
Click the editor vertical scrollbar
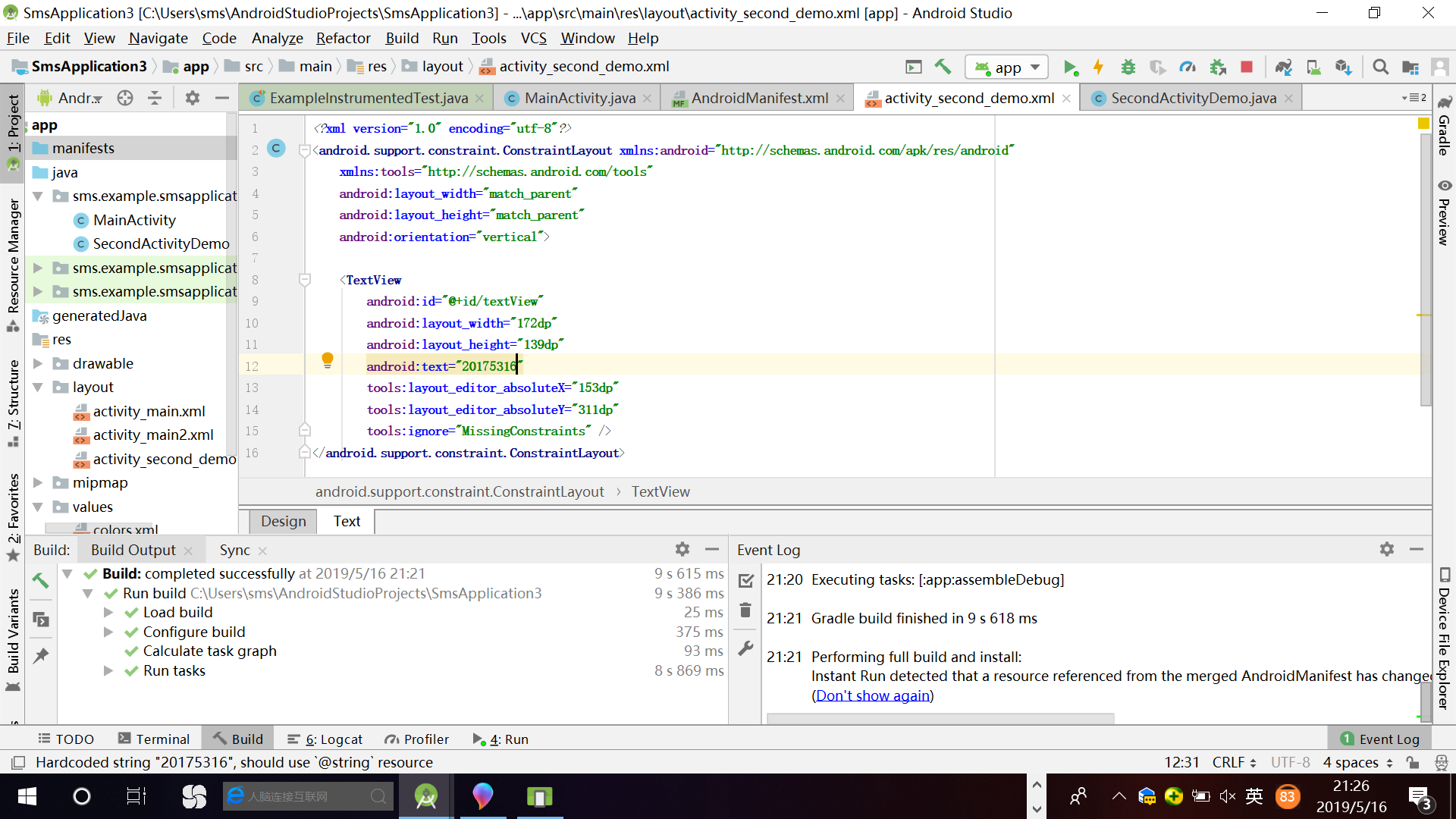pyautogui.click(x=1426, y=271)
